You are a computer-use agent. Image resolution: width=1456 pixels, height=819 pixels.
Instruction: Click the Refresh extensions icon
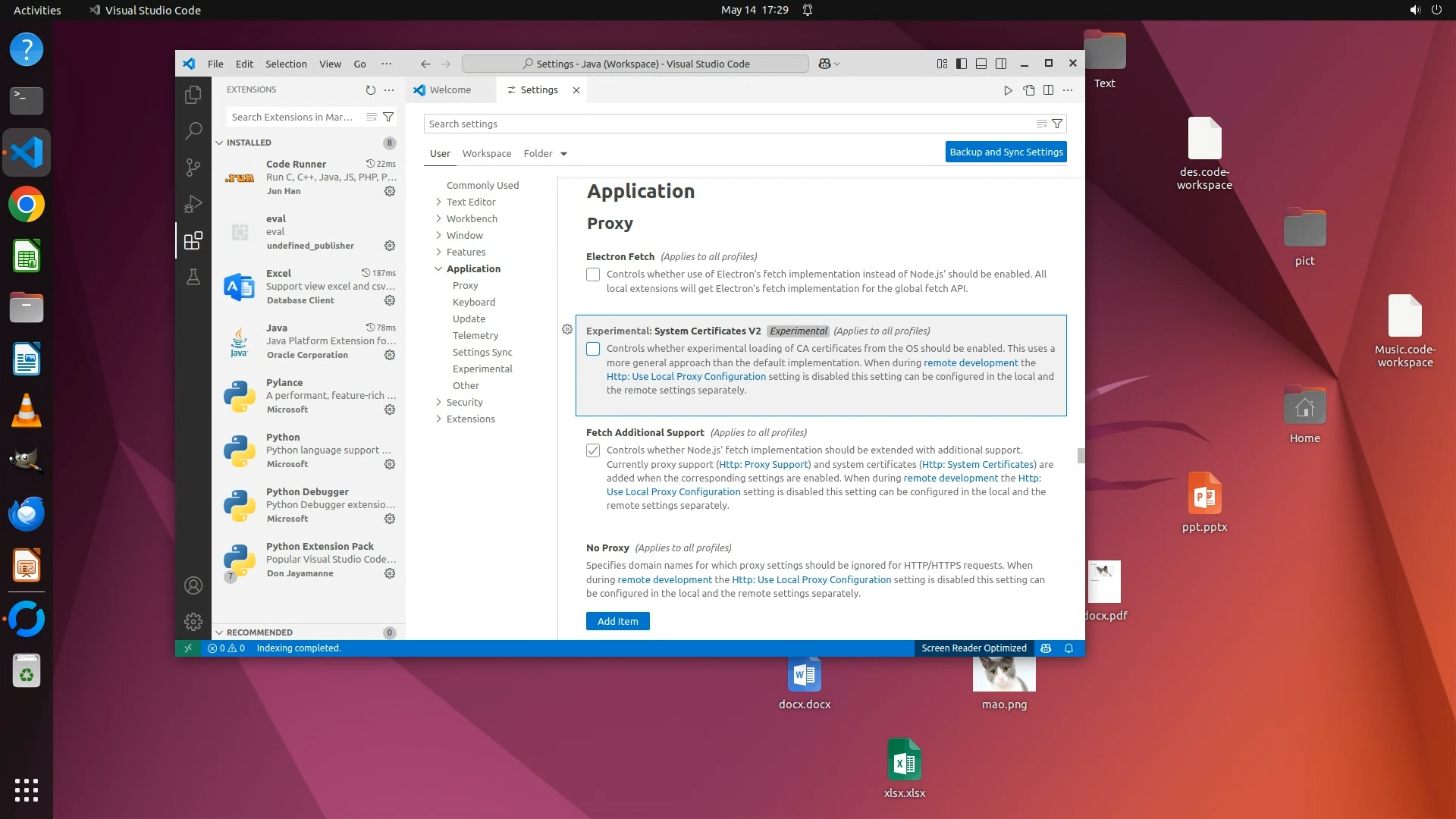coord(370,89)
